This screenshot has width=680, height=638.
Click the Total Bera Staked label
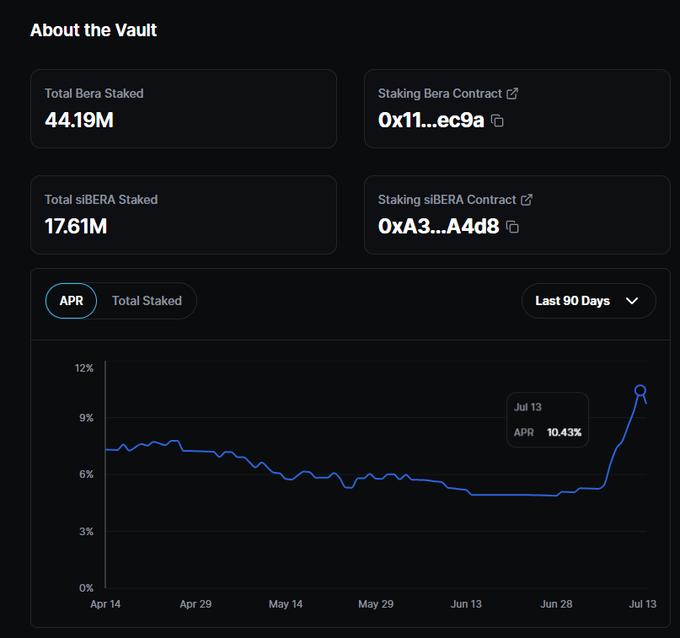94,94
